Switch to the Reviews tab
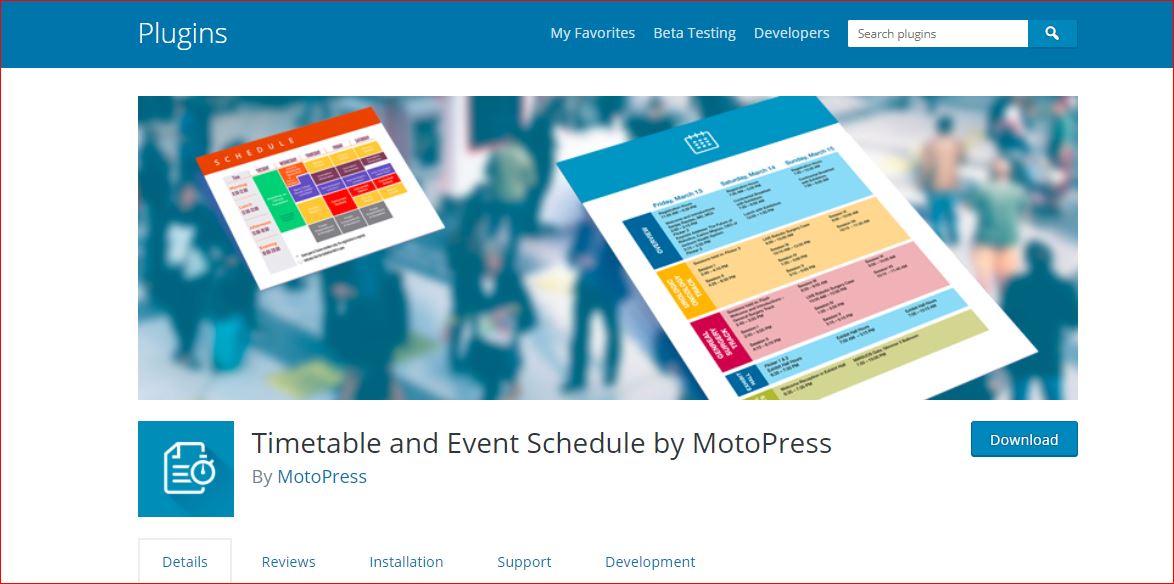The height and width of the screenshot is (584, 1174). click(288, 562)
